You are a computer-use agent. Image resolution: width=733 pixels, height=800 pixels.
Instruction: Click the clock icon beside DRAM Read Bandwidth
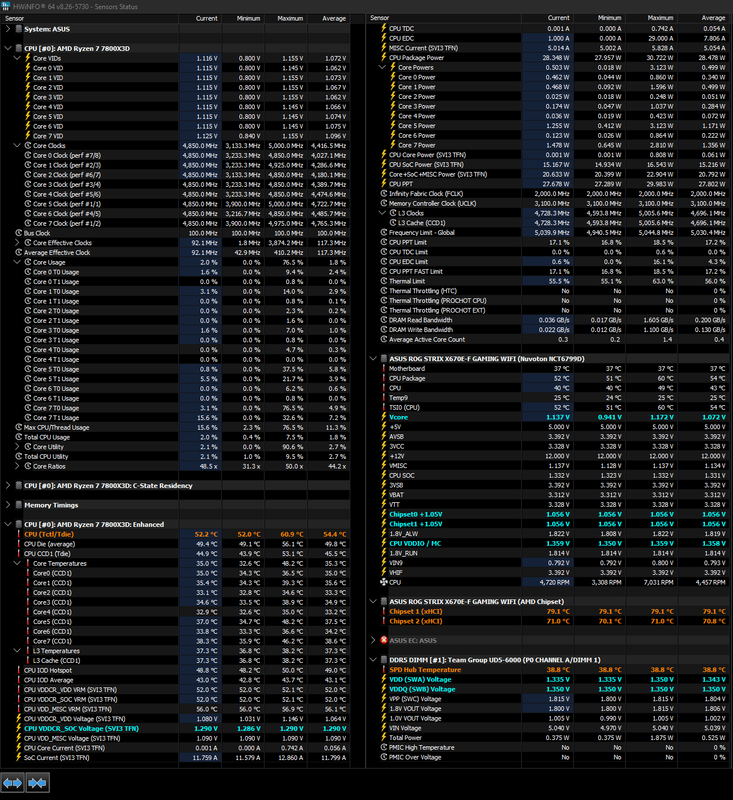[384, 320]
